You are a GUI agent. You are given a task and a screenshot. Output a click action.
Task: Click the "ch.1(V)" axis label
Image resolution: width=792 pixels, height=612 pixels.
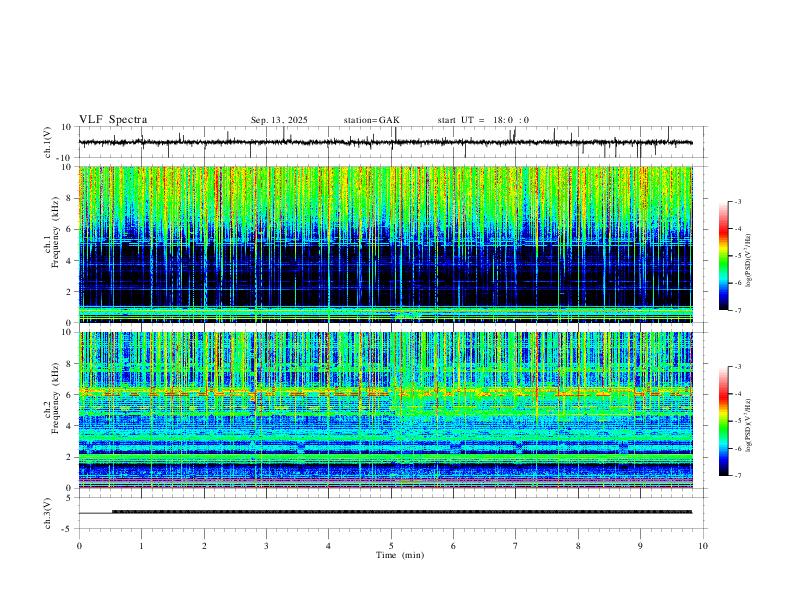[49, 142]
